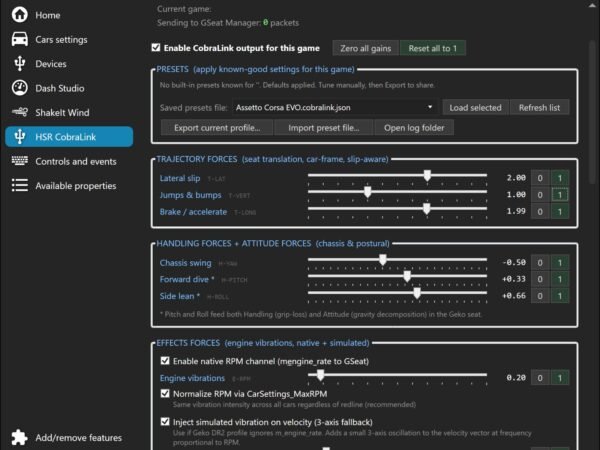Set Engine vibrations gain to 1
Screen dimensions: 600x450
[560, 378]
